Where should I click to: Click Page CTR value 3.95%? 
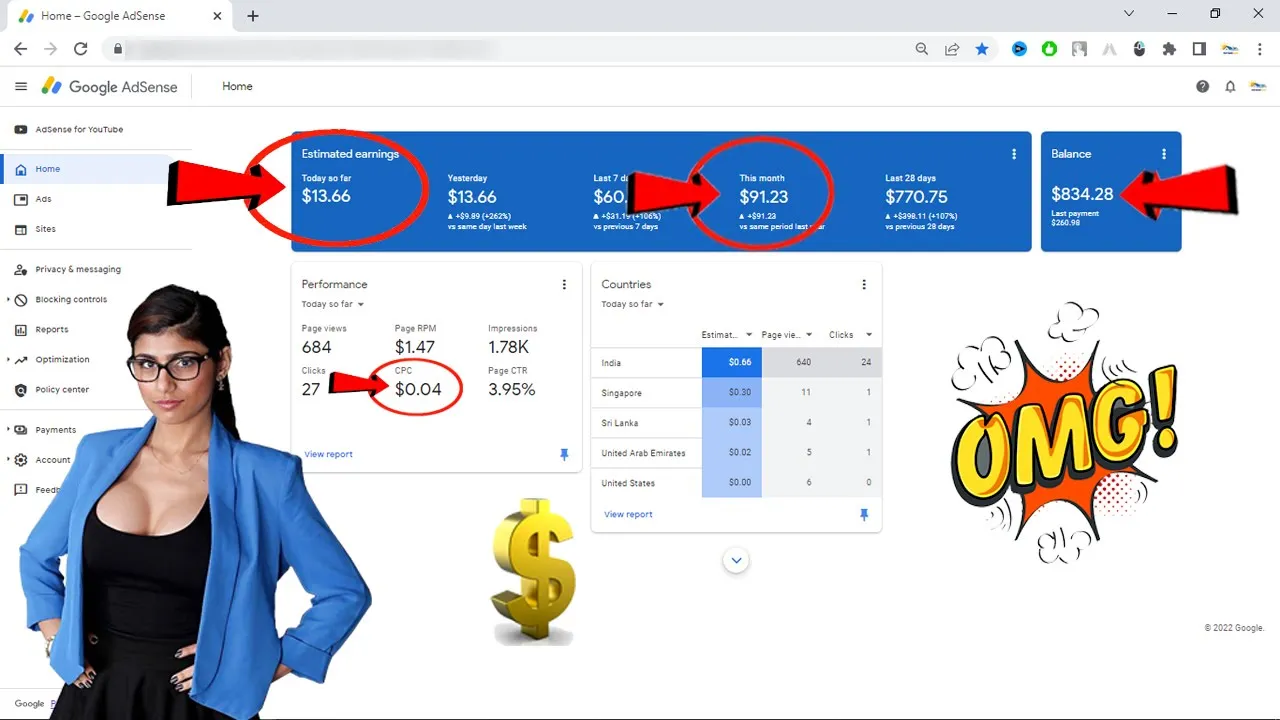coord(512,389)
